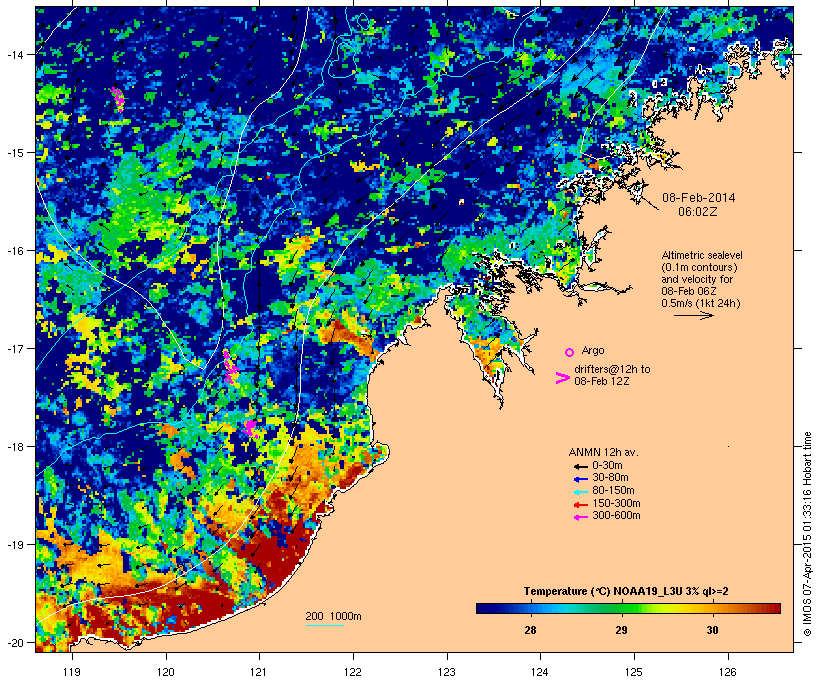Click the time label 06:02Z

pos(698,212)
